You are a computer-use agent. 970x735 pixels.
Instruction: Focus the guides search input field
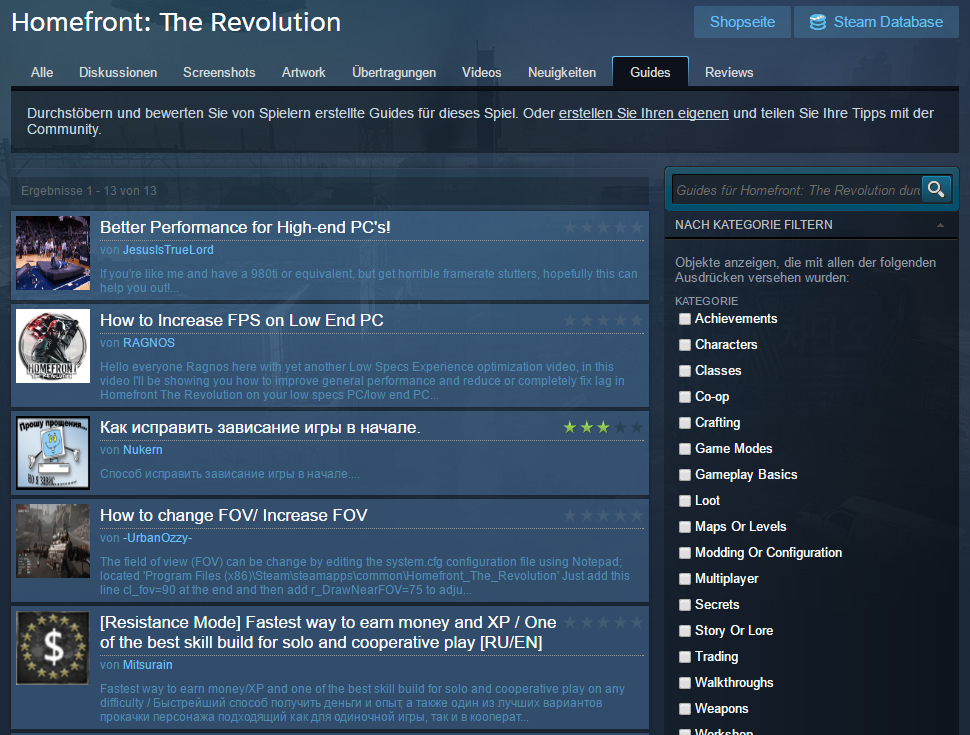point(797,190)
